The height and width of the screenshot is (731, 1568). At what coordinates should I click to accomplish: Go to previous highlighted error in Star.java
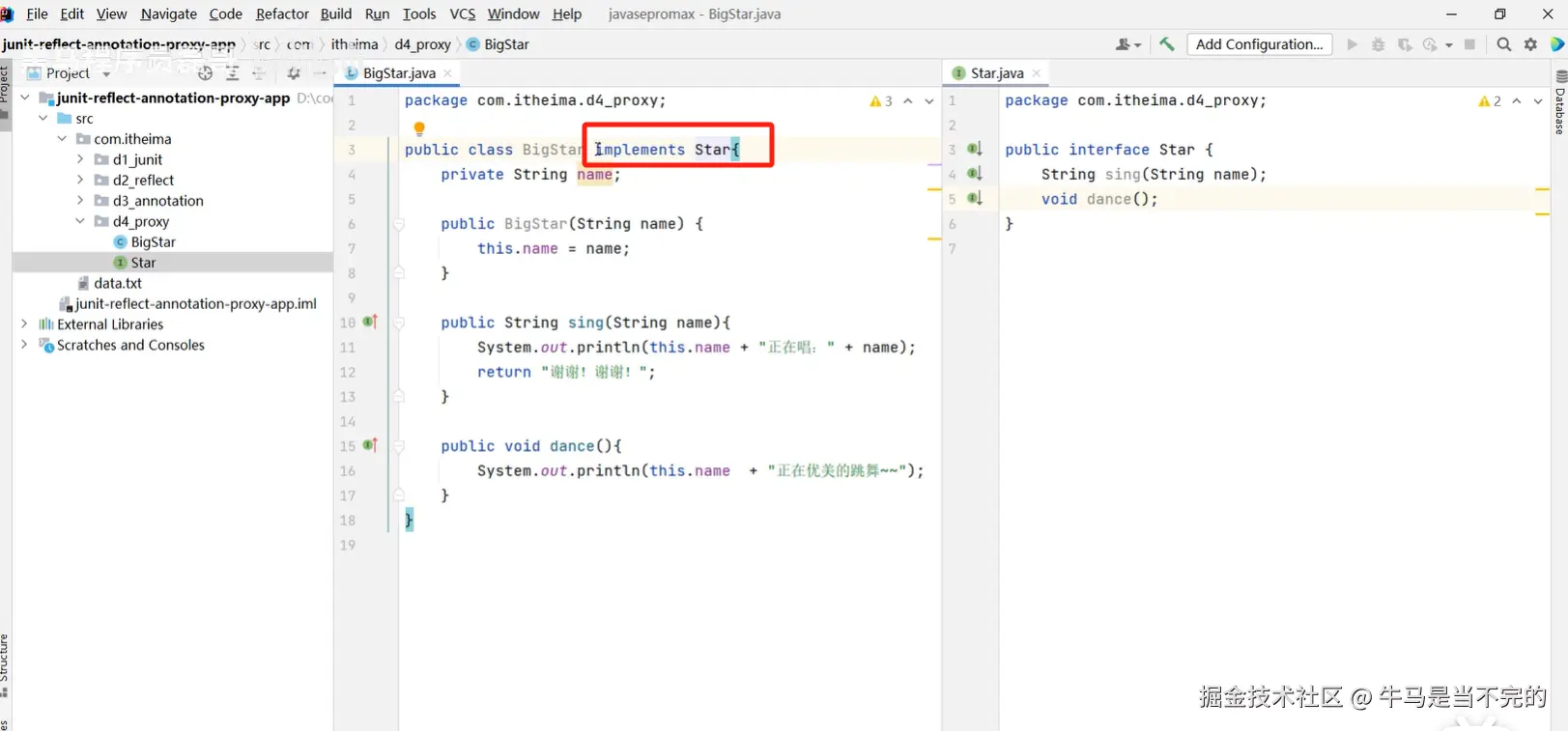pyautogui.click(x=1517, y=100)
